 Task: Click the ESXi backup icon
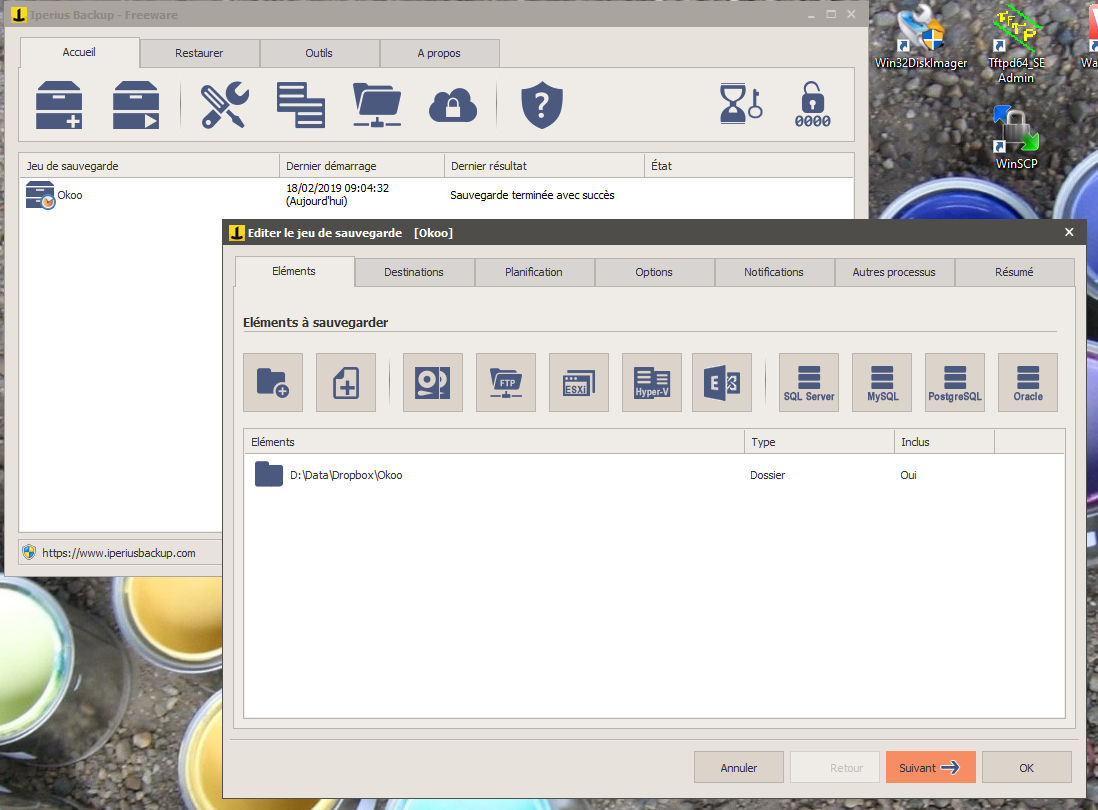(x=579, y=382)
